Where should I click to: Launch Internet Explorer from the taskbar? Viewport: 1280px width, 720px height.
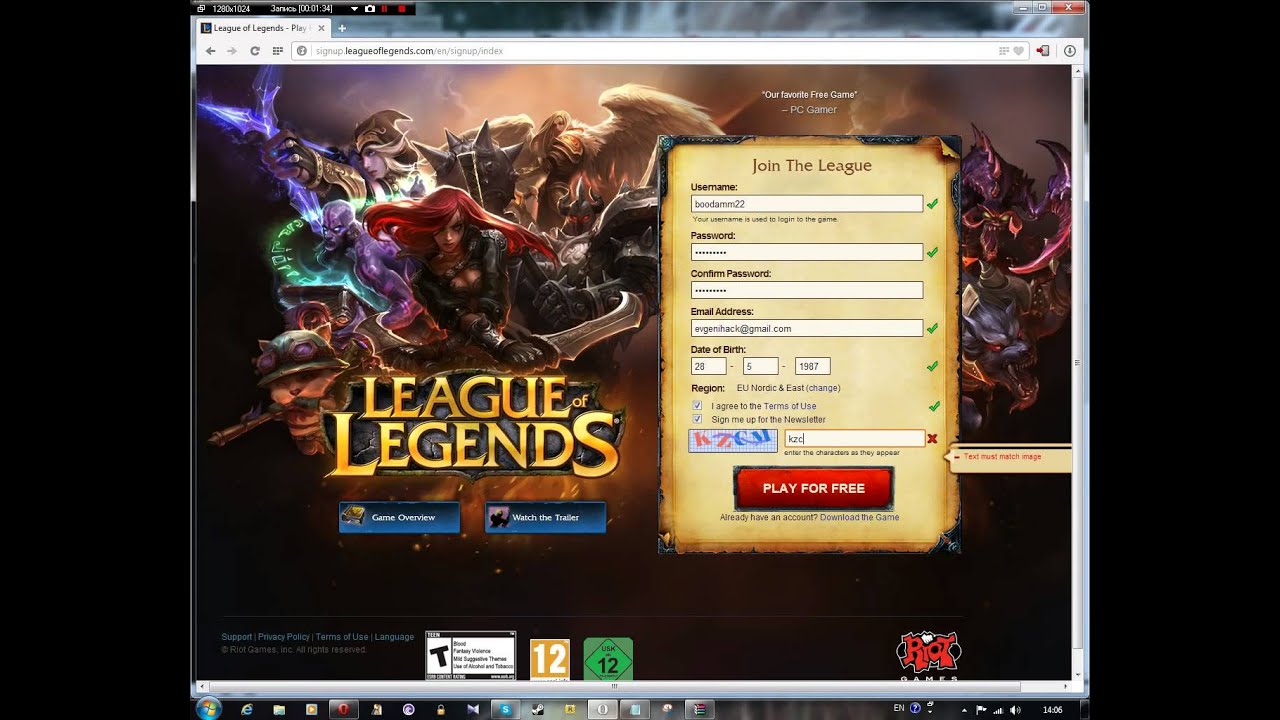pyautogui.click(x=247, y=709)
